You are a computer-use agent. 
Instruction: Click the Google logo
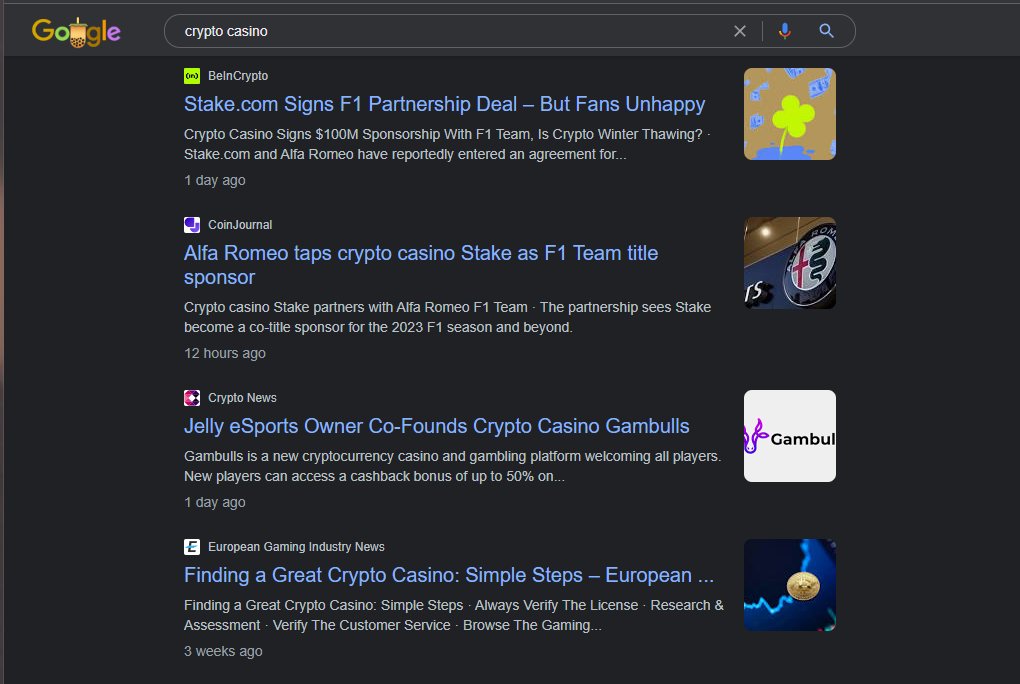(x=76, y=31)
